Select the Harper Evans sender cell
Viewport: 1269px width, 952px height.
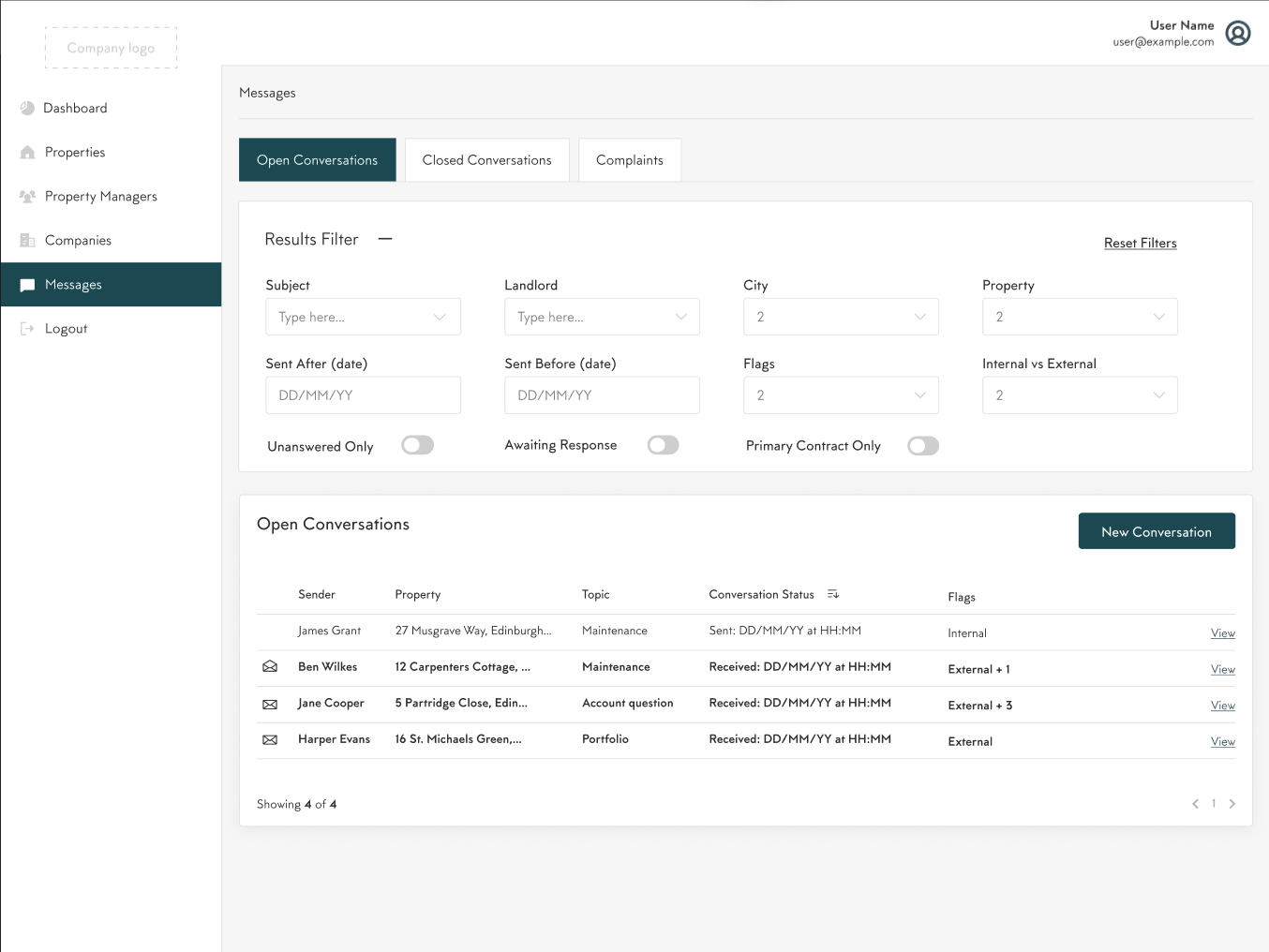click(334, 739)
